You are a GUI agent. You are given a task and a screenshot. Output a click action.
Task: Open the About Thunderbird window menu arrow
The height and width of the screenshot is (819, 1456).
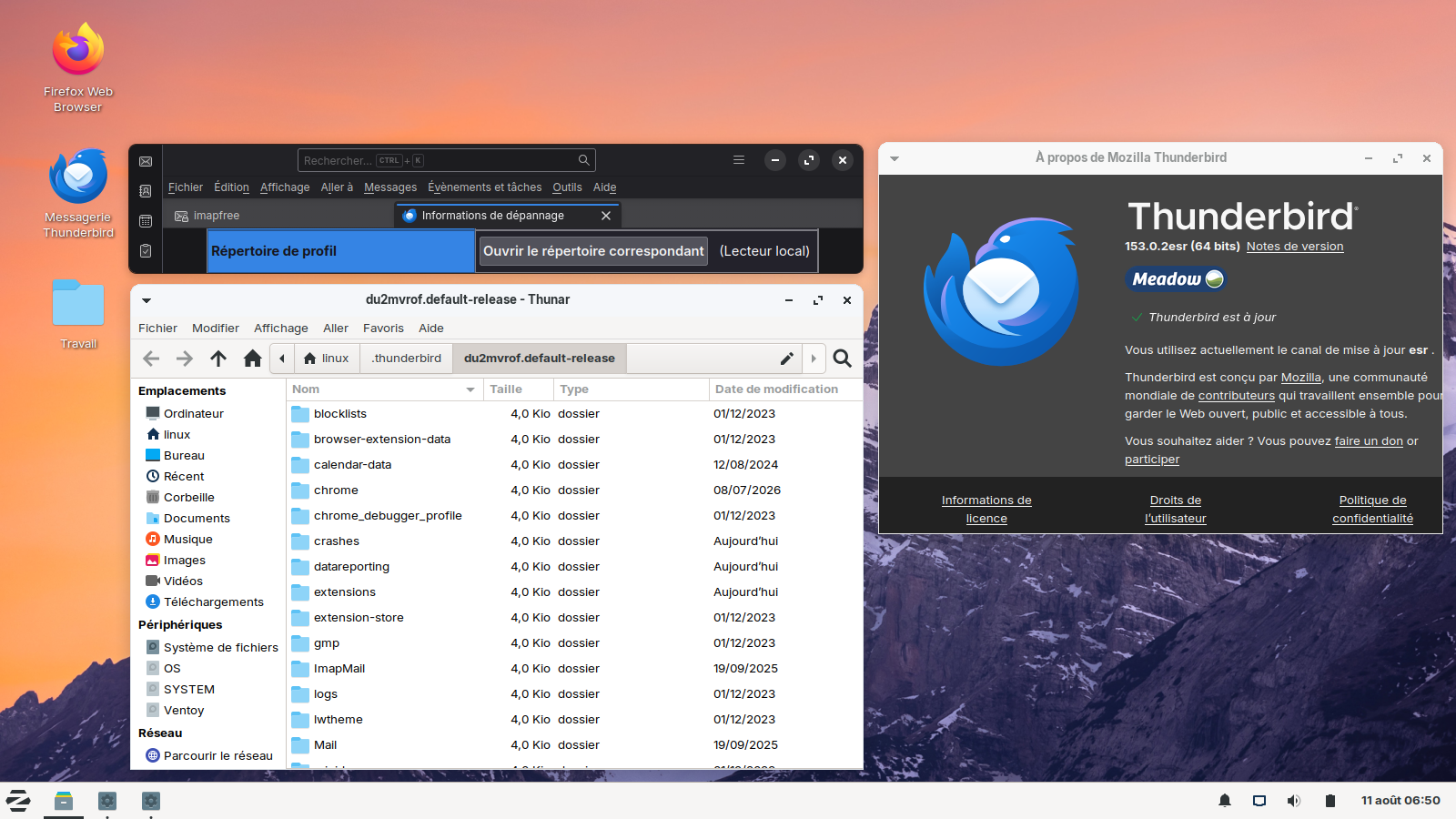point(895,158)
